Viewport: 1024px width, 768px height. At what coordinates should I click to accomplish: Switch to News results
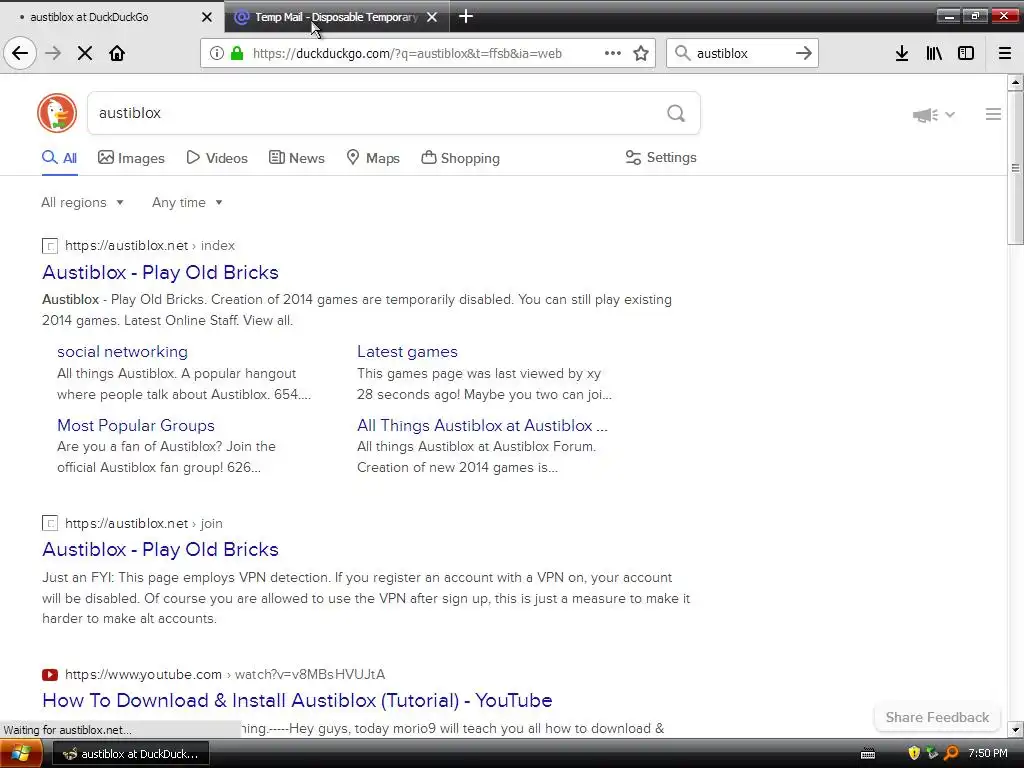[x=296, y=158]
